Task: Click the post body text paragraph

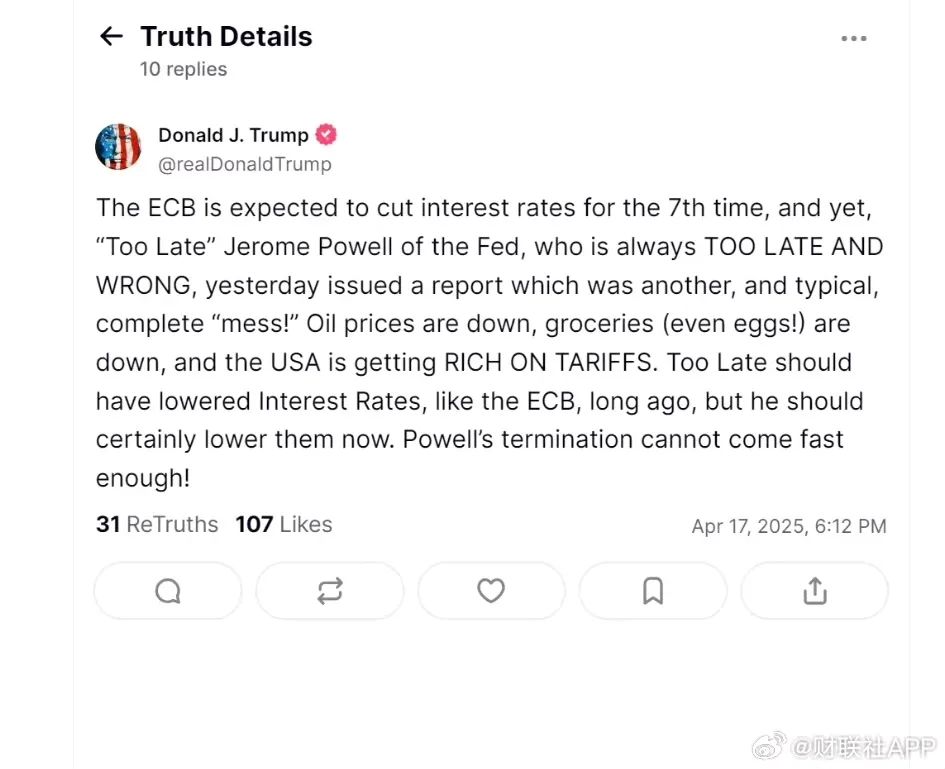Action: click(x=489, y=343)
